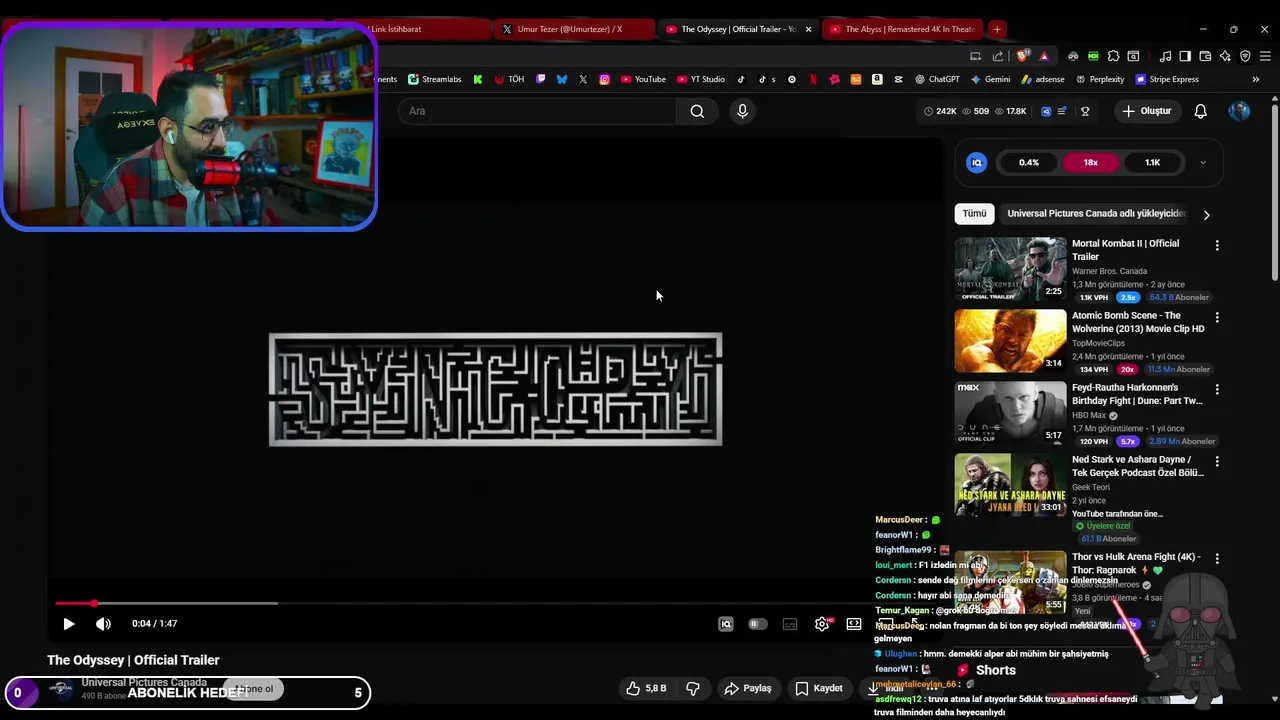
Task: Open Streamlabs bookmark
Action: (x=434, y=79)
